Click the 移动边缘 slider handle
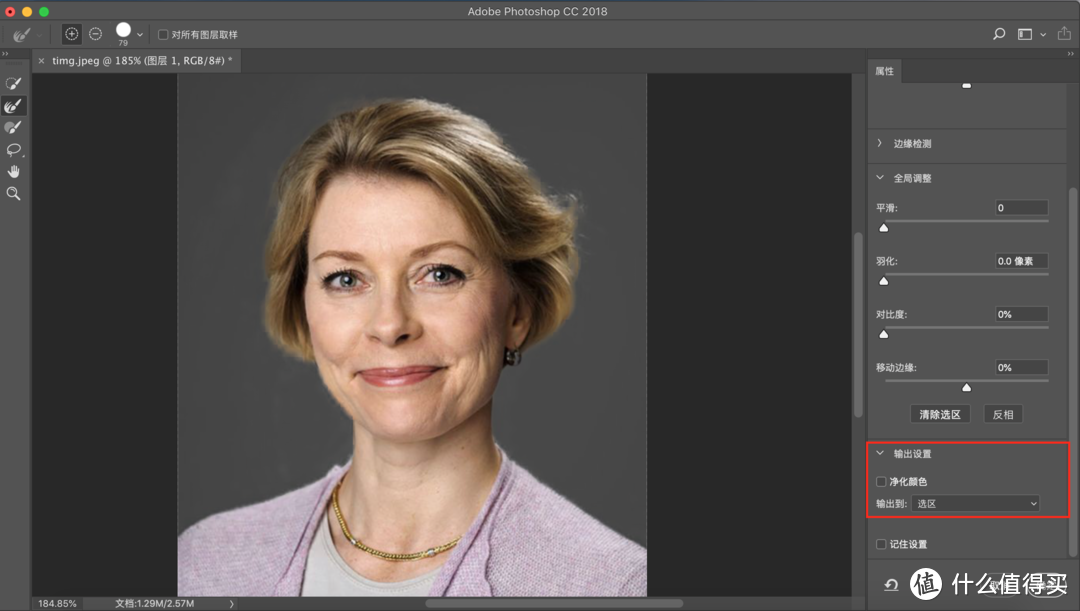Screen dimensions: 1080x611 (966, 387)
